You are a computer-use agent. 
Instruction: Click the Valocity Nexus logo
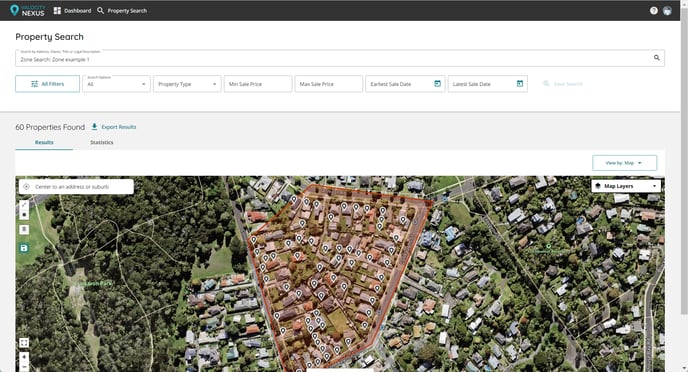[27, 11]
